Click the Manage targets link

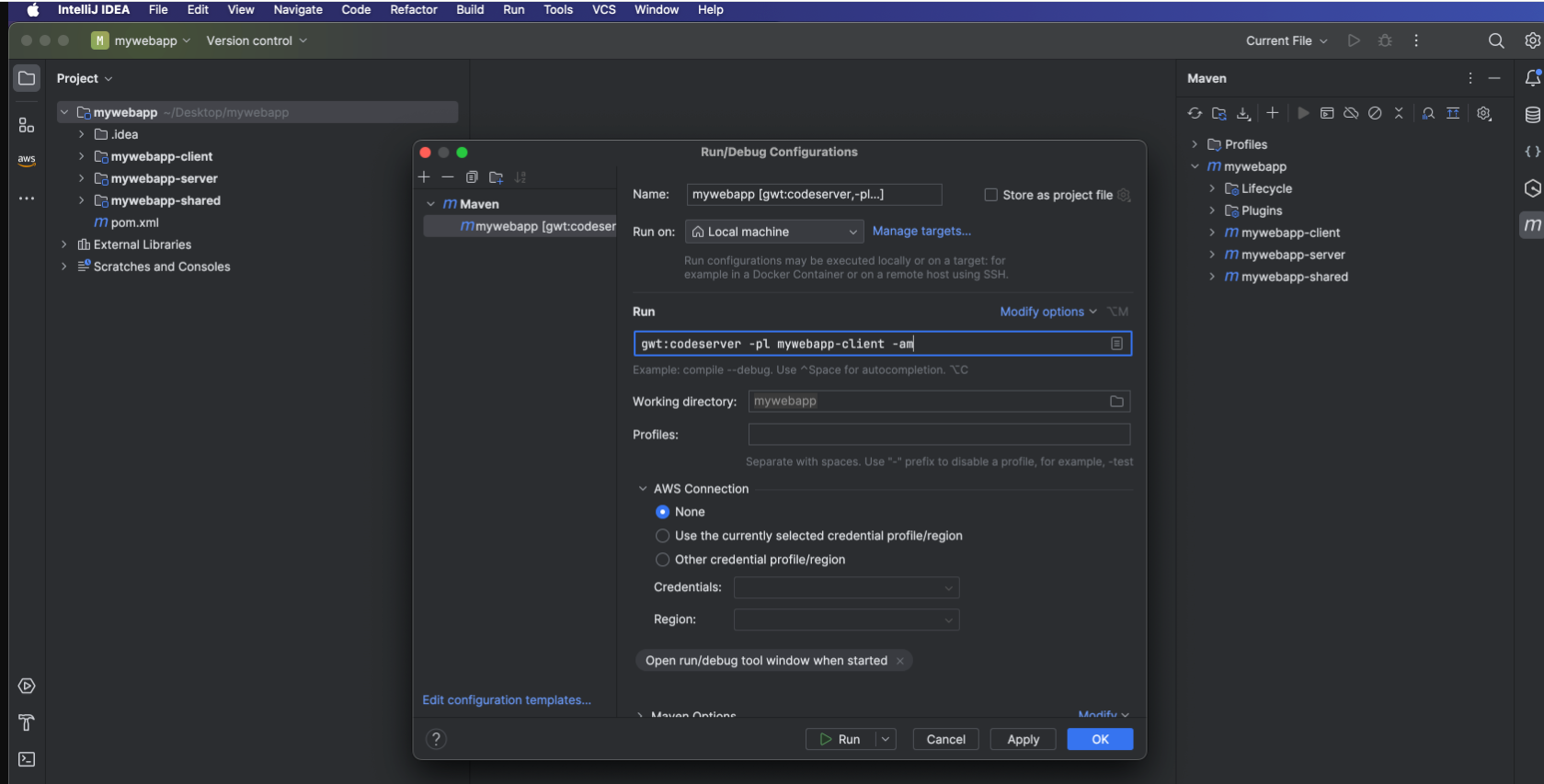pyautogui.click(x=921, y=232)
